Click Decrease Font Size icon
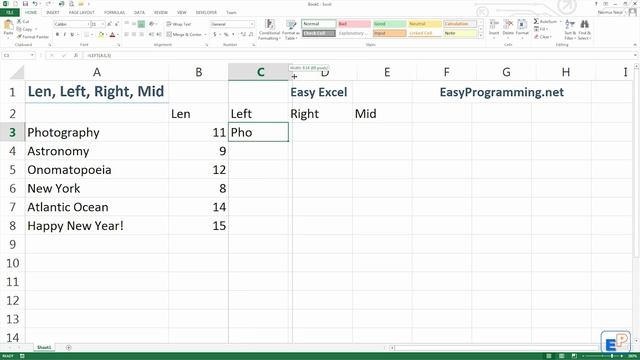640x360 pixels. (117, 24)
